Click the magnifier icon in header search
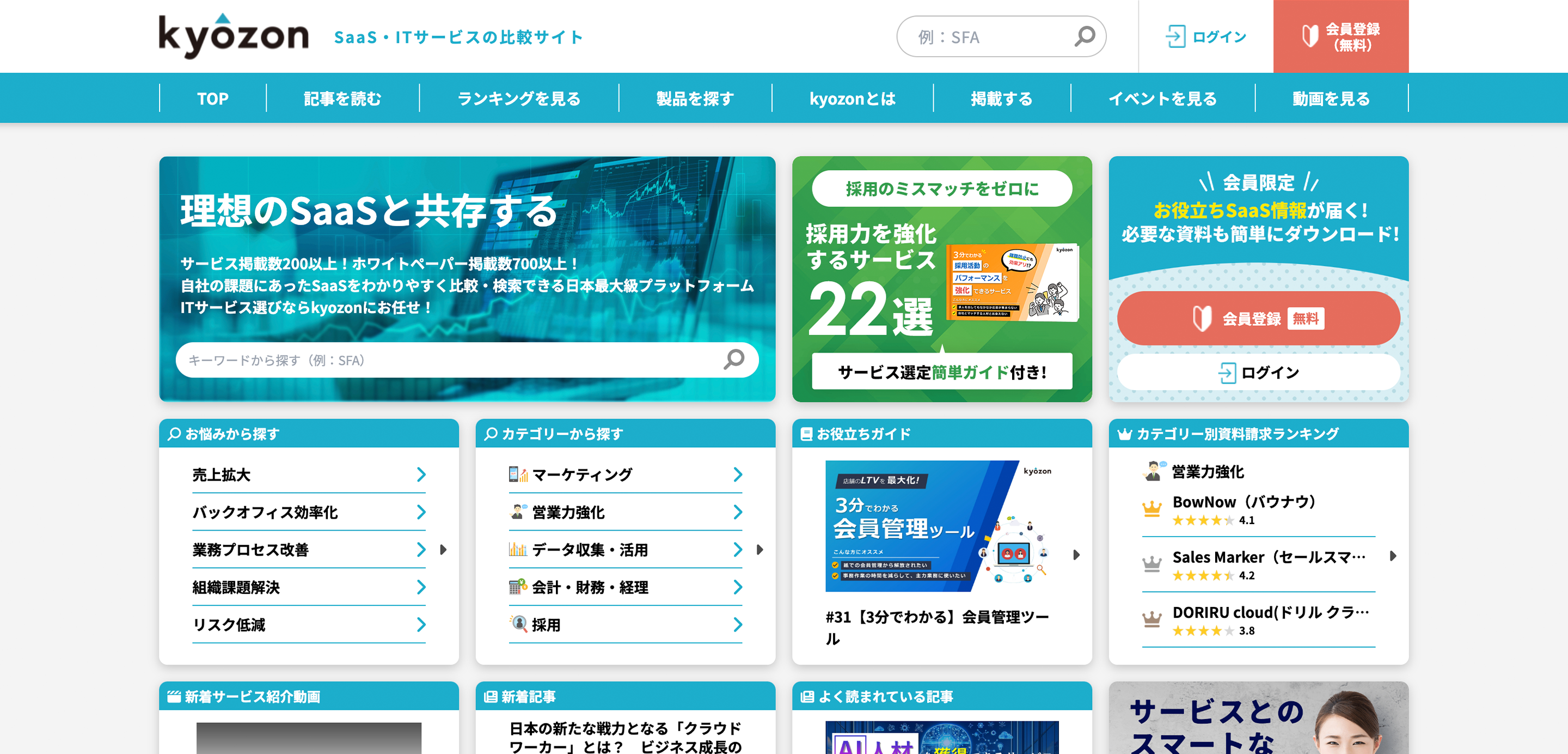This screenshot has width=1568, height=754. (x=1084, y=37)
